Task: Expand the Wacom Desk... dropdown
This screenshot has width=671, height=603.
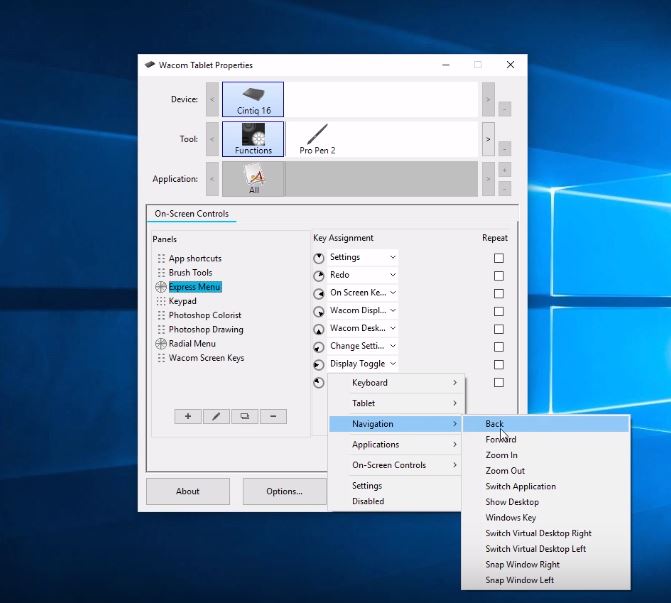Action: [362, 328]
